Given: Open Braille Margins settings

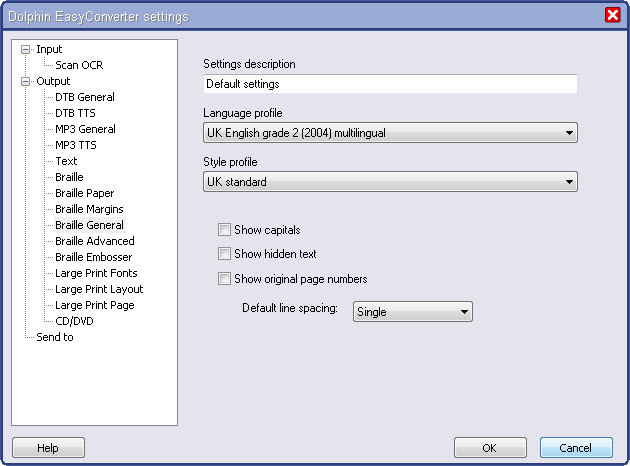Looking at the screenshot, I should 89,209.
